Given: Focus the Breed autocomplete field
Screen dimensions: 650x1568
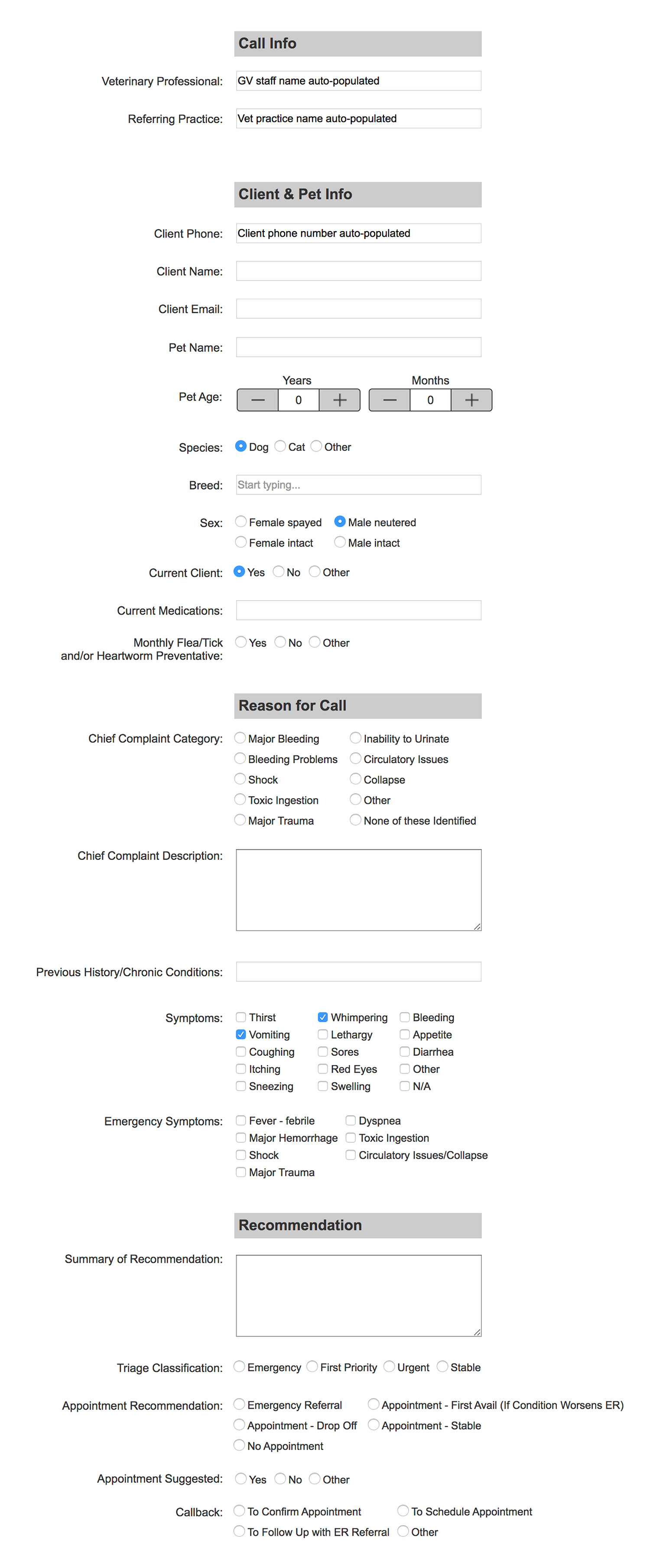Looking at the screenshot, I should click(359, 484).
